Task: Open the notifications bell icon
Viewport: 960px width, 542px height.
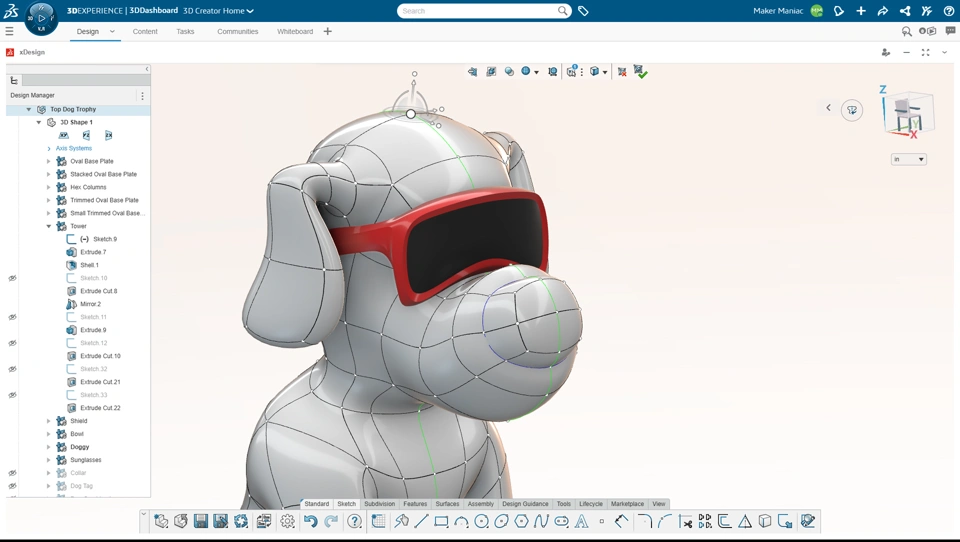Action: (x=839, y=11)
